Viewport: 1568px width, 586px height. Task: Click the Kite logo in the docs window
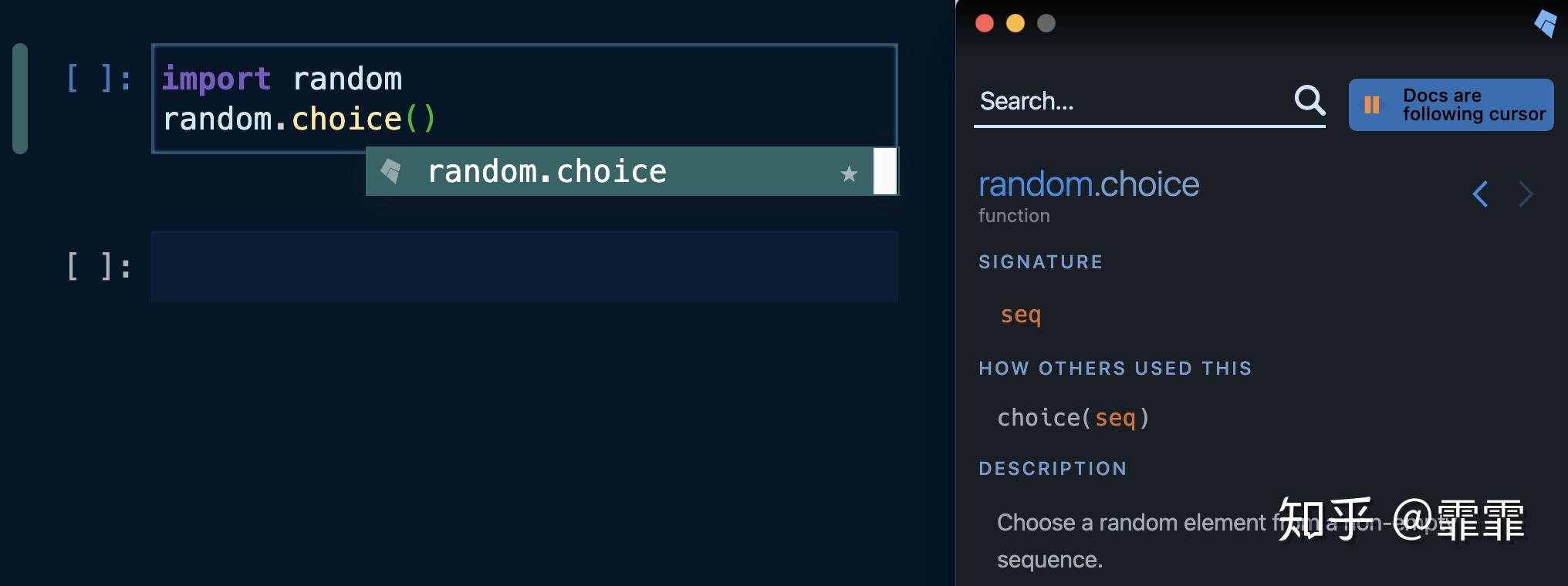point(1546,22)
